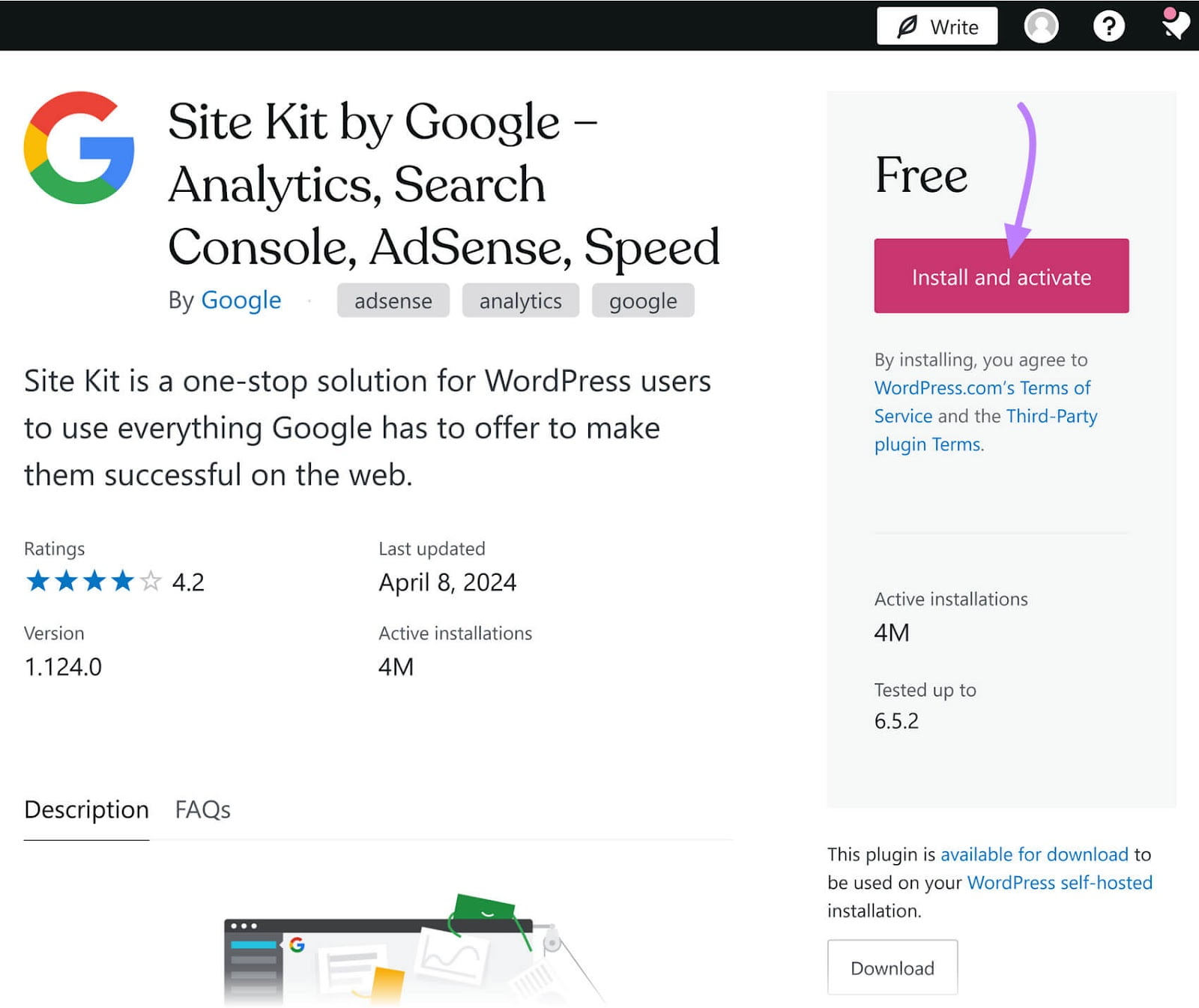Switch to the Description tab
Image resolution: width=1199 pixels, height=1008 pixels.
coord(86,809)
